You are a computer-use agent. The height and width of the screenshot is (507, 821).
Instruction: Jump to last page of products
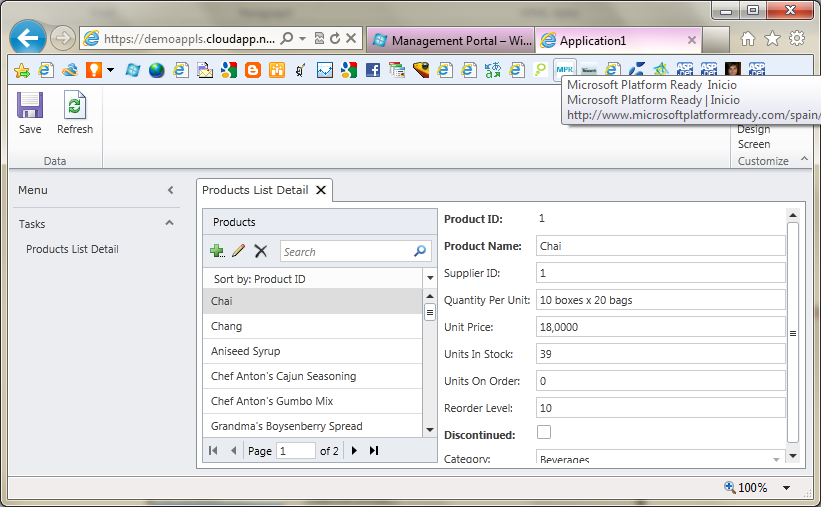(x=374, y=451)
